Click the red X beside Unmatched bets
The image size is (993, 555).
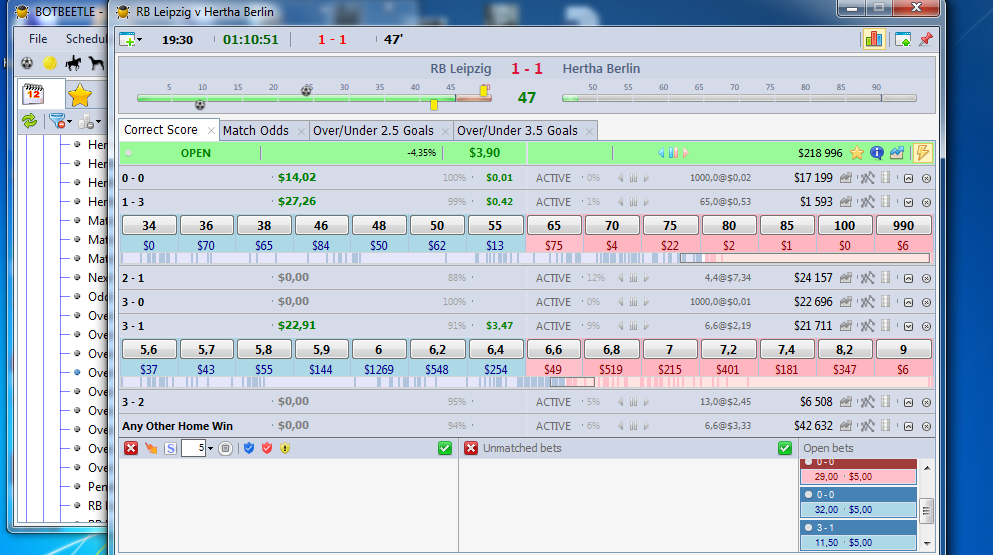[471, 448]
